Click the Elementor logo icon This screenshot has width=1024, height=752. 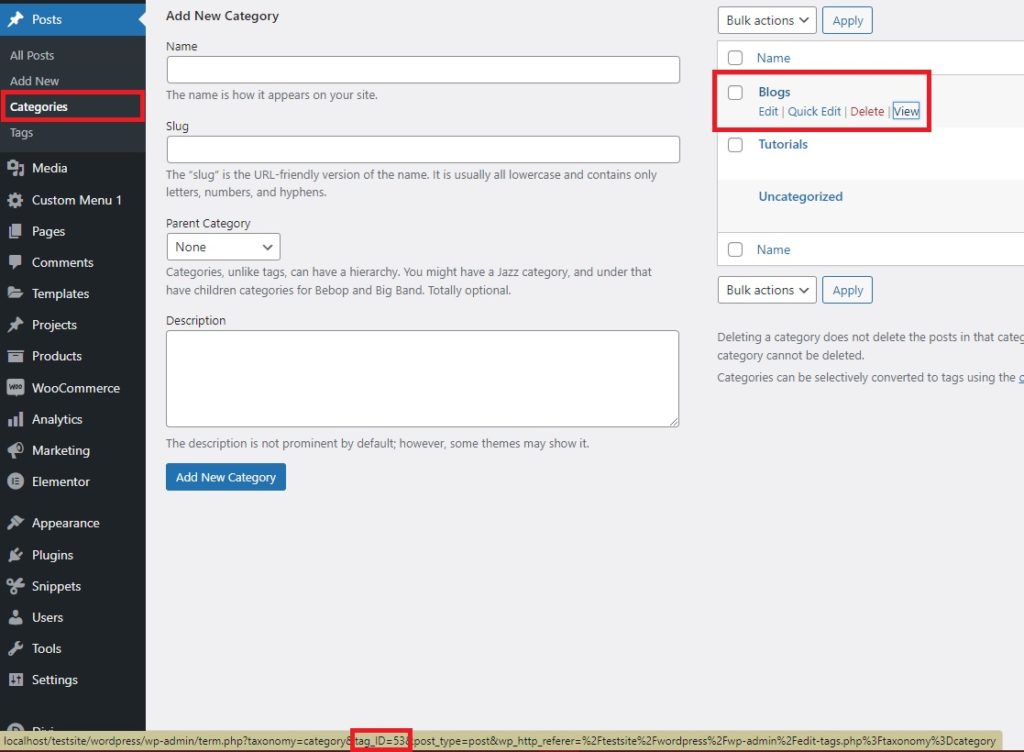pyautogui.click(x=16, y=481)
